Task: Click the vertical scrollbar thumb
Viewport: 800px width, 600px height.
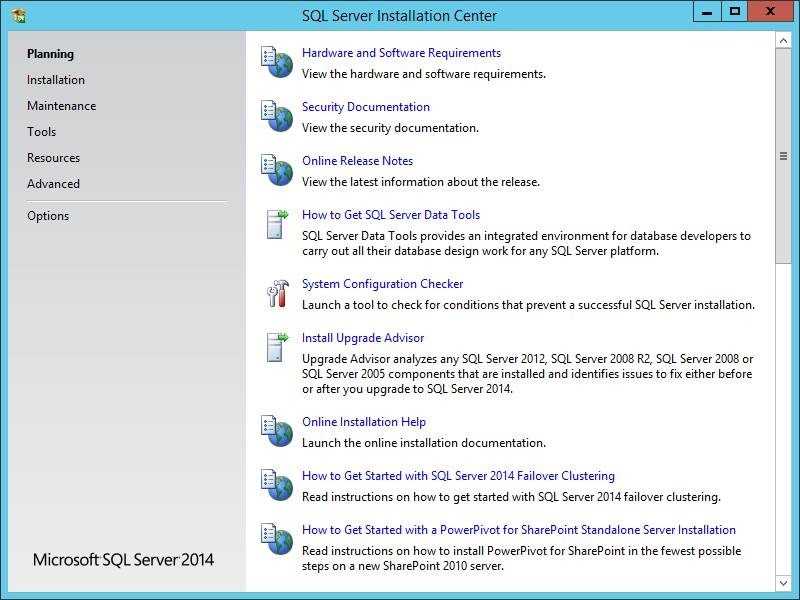Action: pos(783,156)
